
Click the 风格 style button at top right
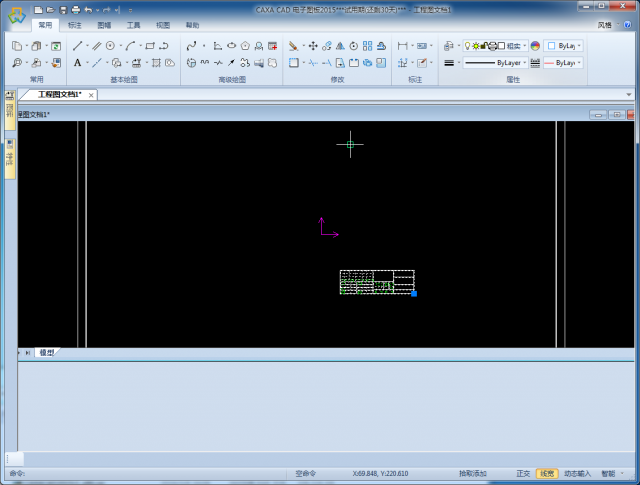[x=604, y=24]
